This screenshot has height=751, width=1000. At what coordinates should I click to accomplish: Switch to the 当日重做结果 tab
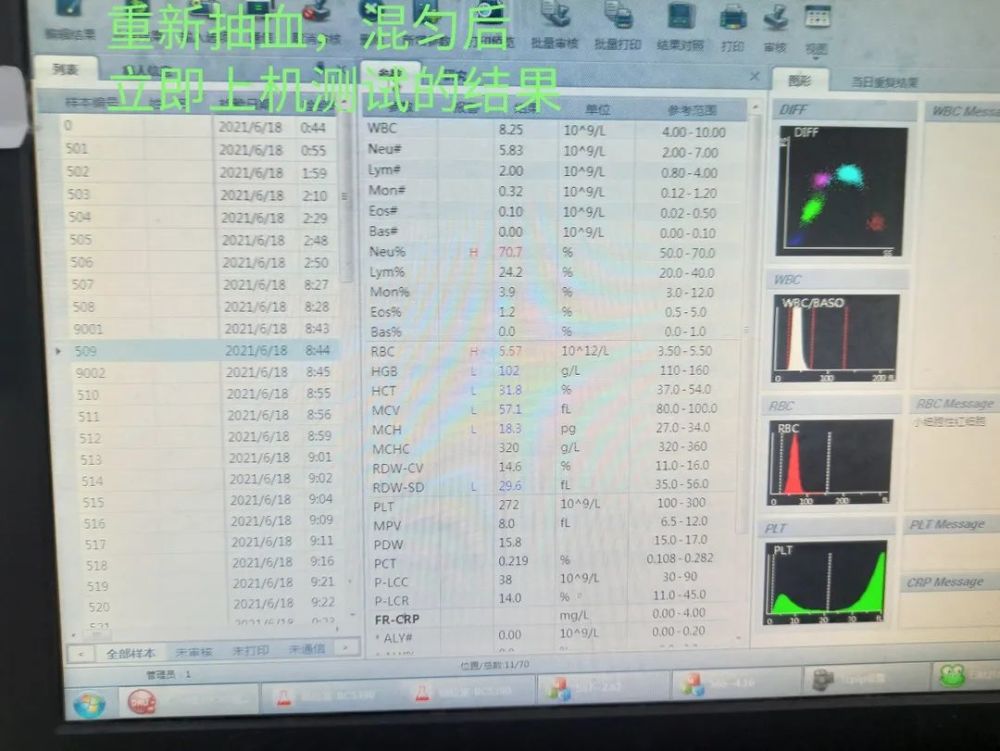tap(885, 82)
